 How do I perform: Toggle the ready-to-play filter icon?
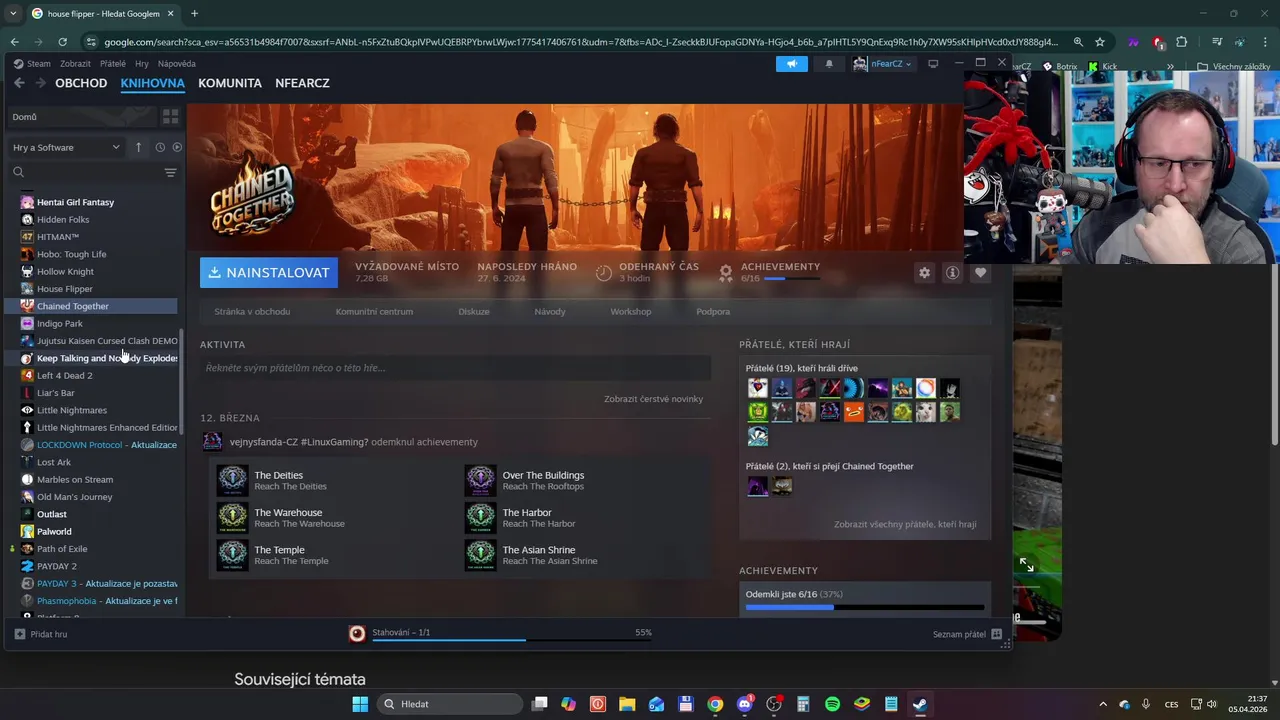pyautogui.click(x=177, y=147)
